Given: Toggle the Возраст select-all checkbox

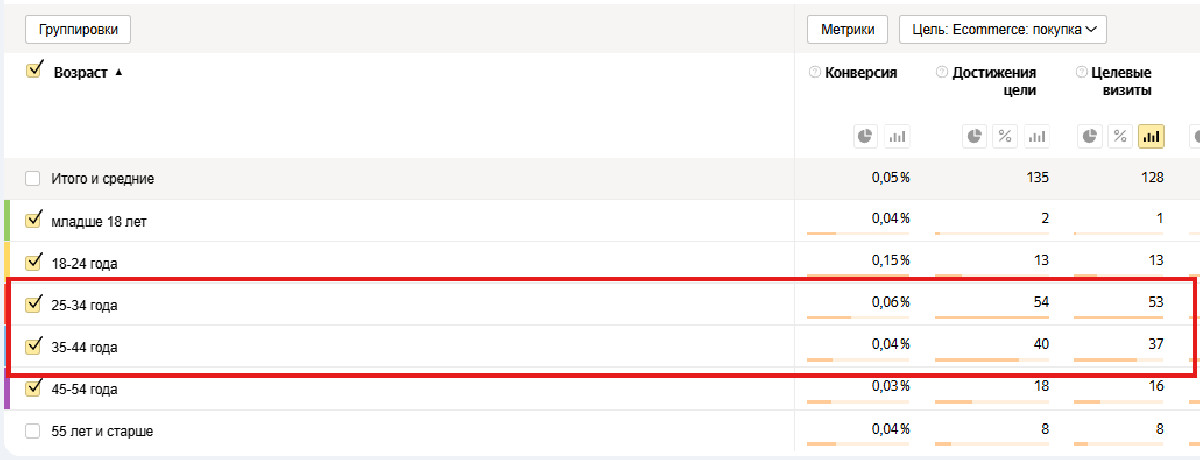Looking at the screenshot, I should click(x=34, y=70).
